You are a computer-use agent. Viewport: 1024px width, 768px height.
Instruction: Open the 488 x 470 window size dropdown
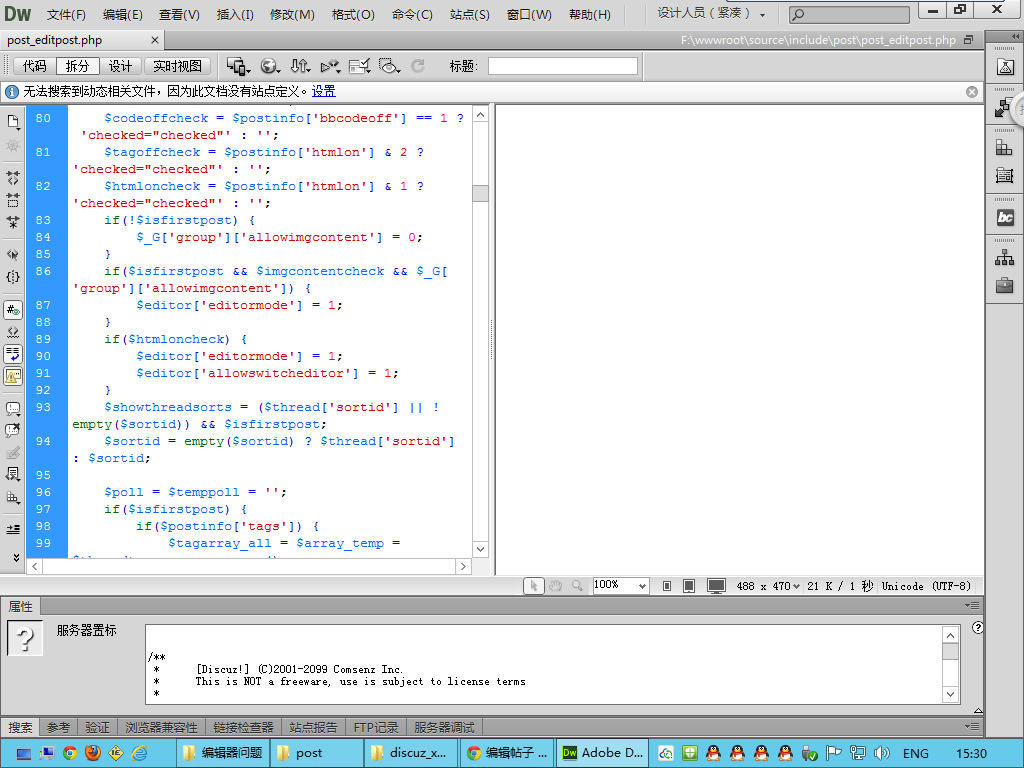pyautogui.click(x=768, y=586)
